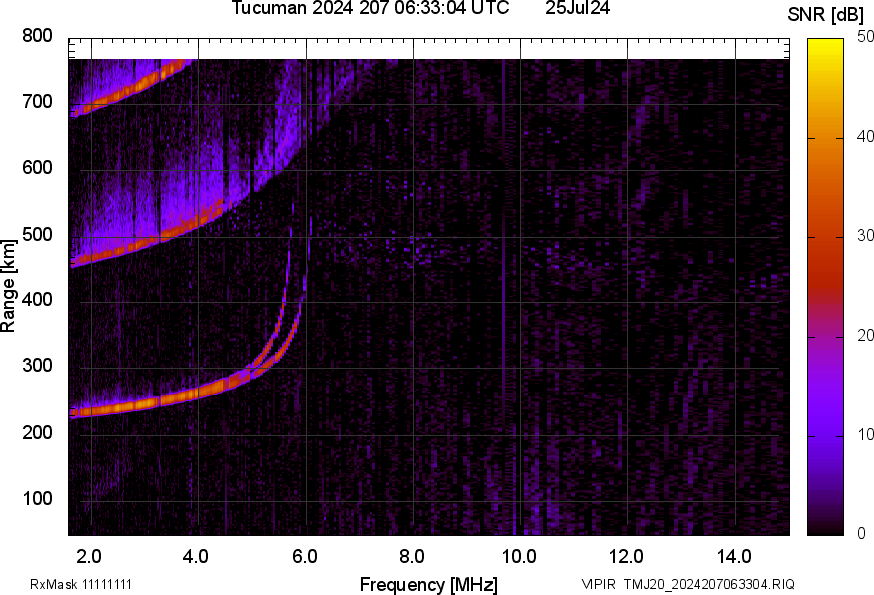Image resolution: width=874 pixels, height=595 pixels.
Task: Click the colorbar value '40'
Action: (x=865, y=136)
